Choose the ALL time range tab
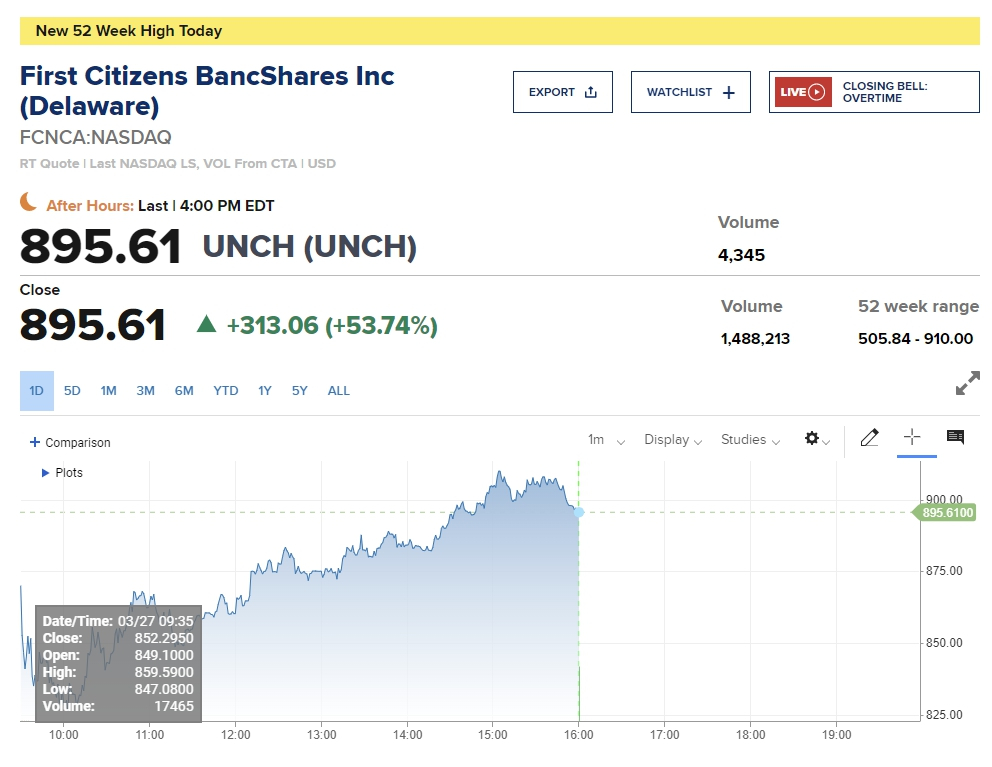 pos(339,391)
